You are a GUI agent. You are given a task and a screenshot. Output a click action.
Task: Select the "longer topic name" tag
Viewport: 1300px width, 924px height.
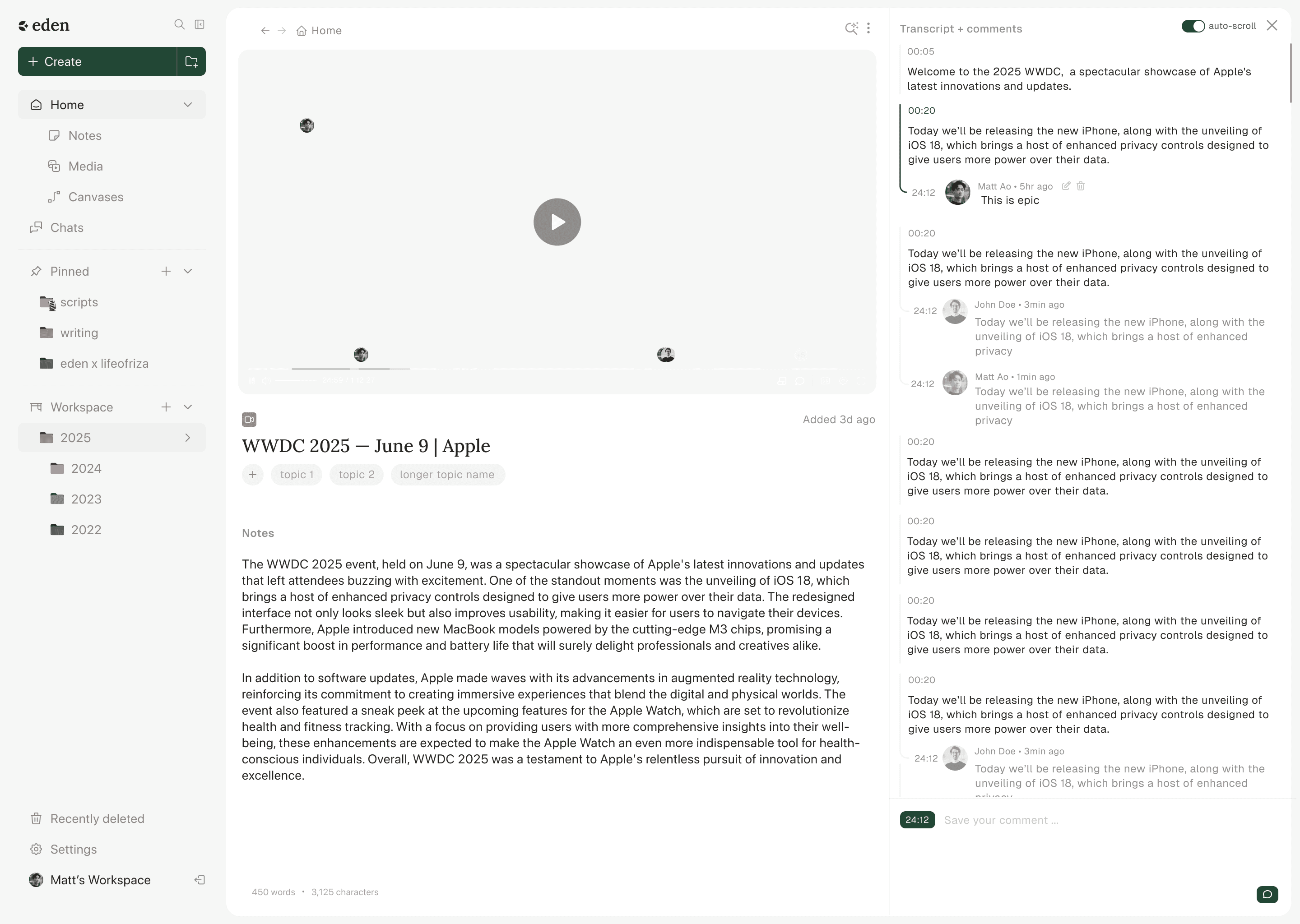(x=447, y=475)
